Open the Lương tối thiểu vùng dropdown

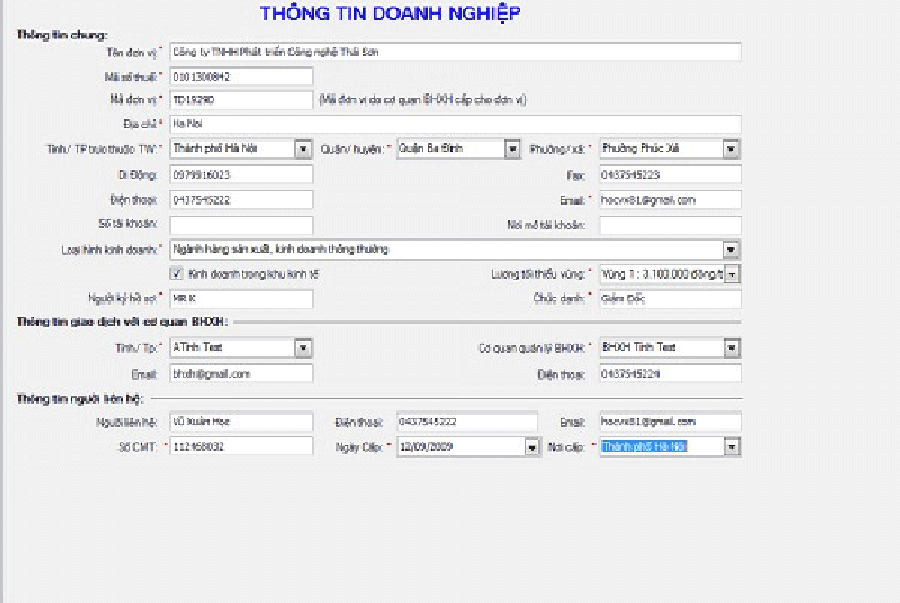point(731,273)
